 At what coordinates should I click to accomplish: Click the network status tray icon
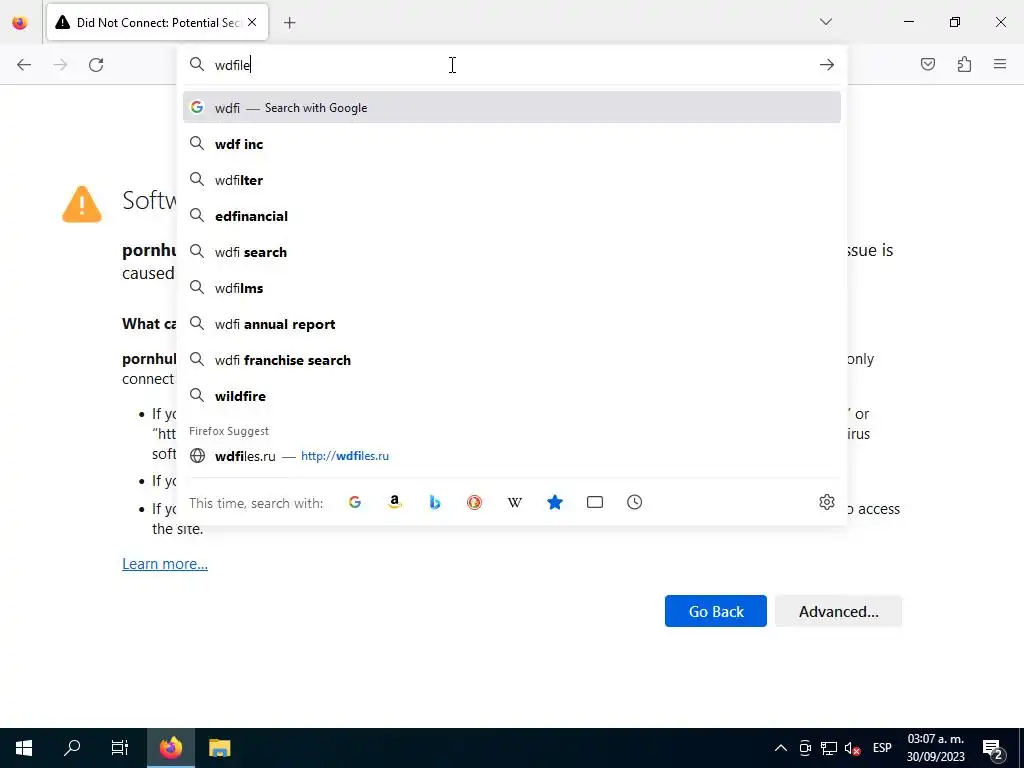pyautogui.click(x=829, y=748)
